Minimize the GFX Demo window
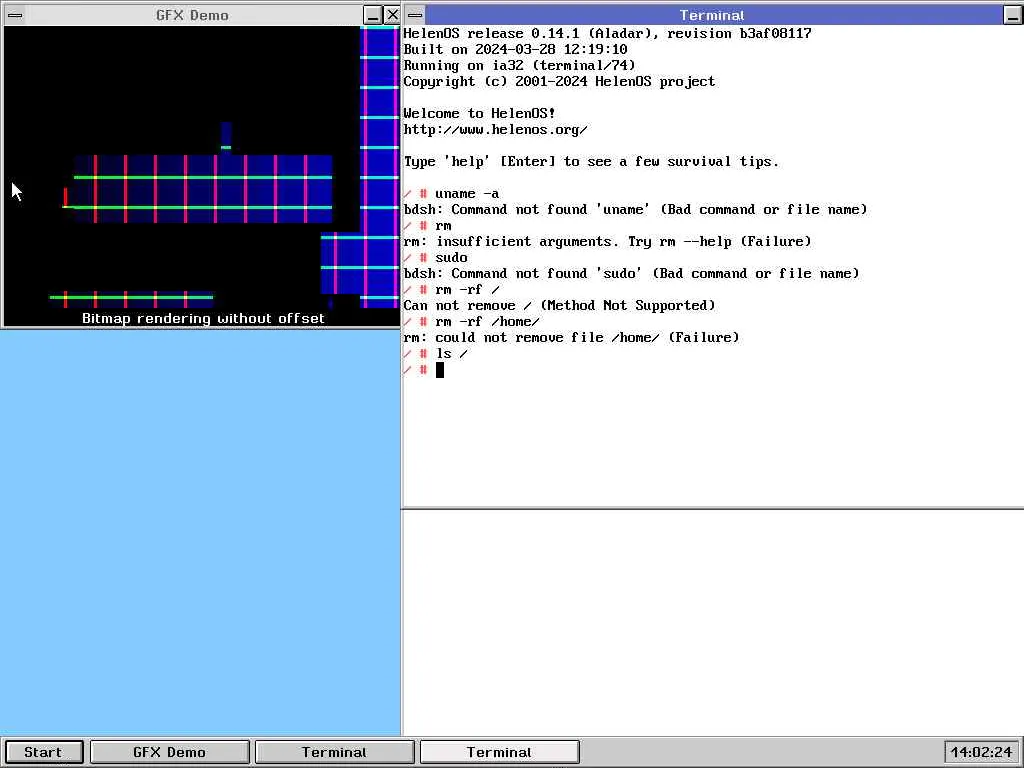The width and height of the screenshot is (1024, 768). [372, 15]
